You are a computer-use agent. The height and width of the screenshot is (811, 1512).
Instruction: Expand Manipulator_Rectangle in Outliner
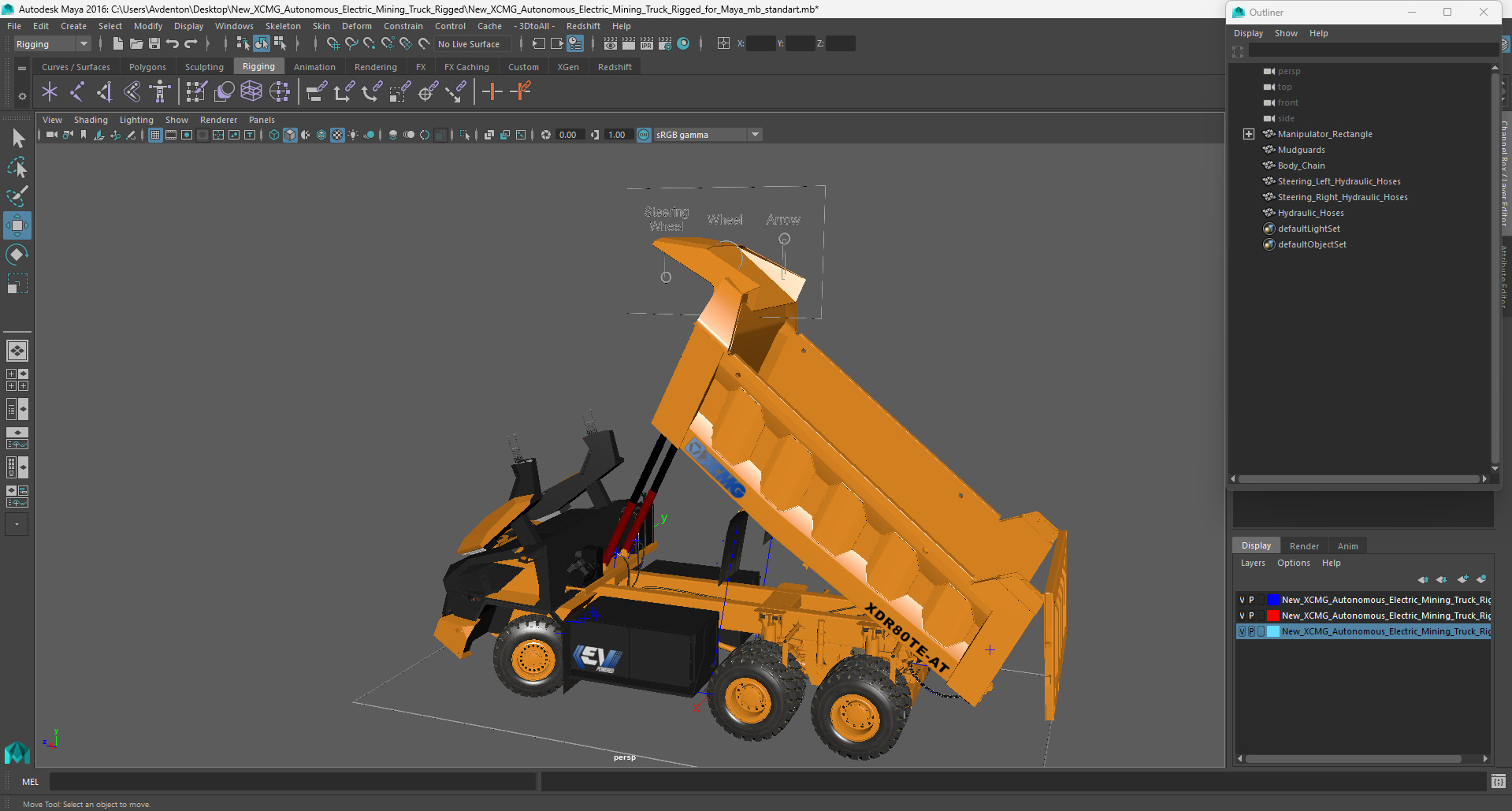click(x=1249, y=134)
